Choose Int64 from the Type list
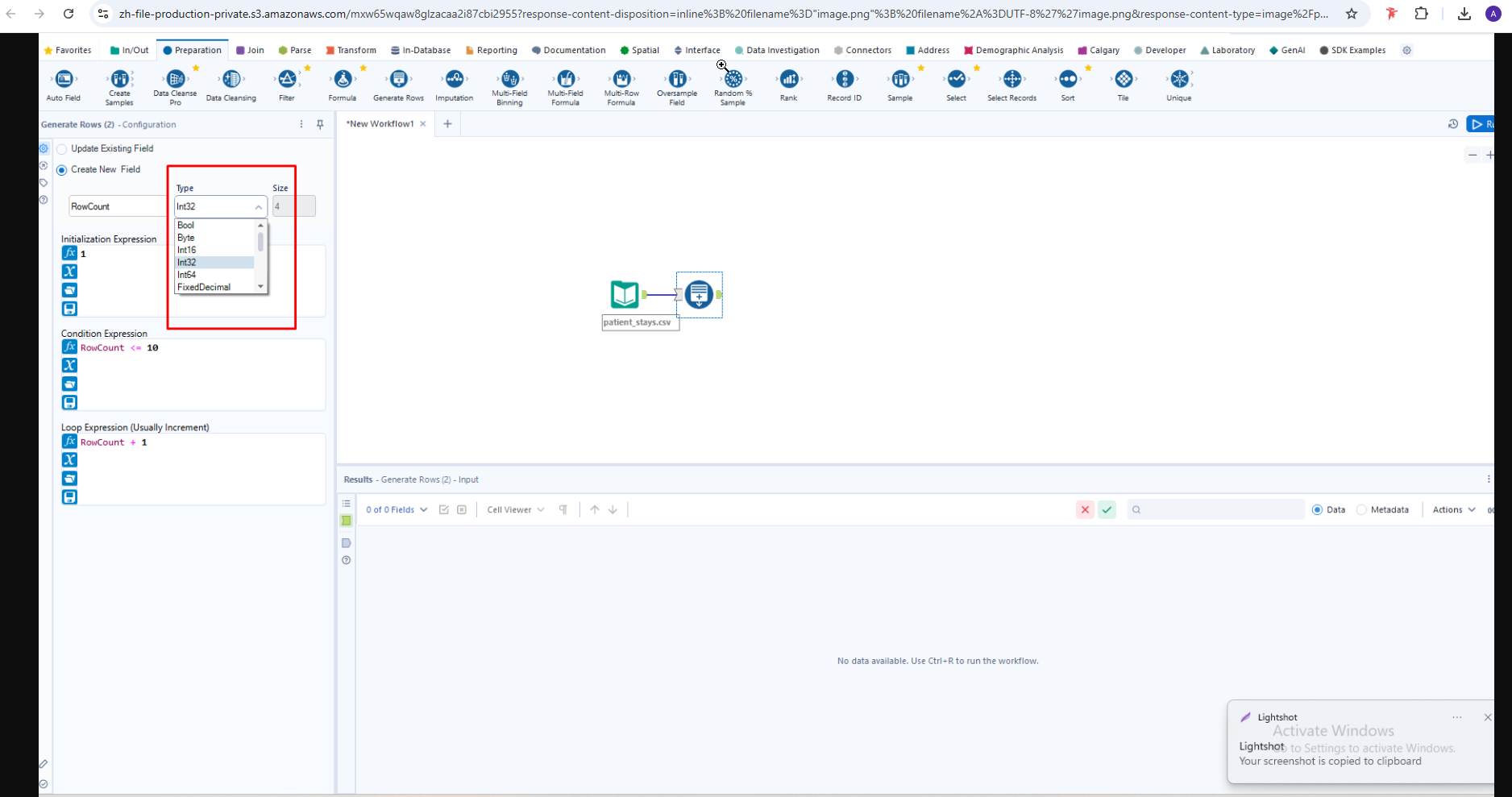The width and height of the screenshot is (1512, 797). (x=187, y=275)
